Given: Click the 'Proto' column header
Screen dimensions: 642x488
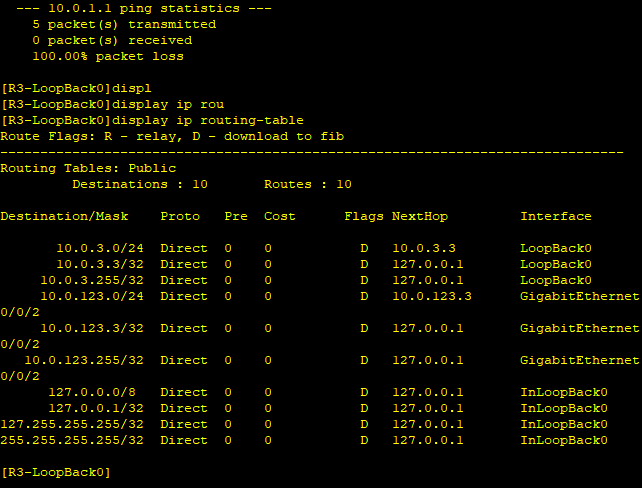Looking at the screenshot, I should 180,216.
